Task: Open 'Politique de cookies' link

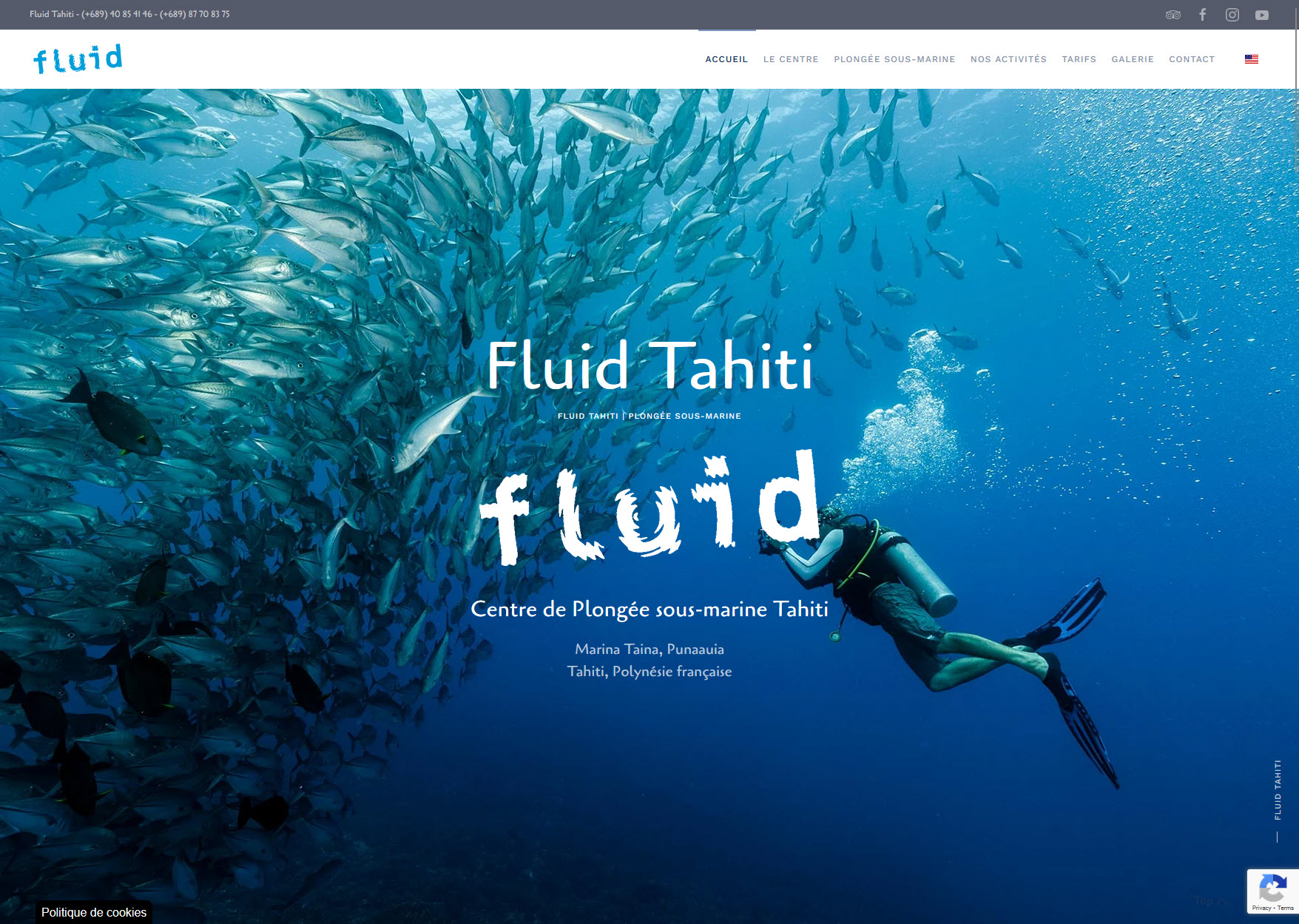Action: (93, 913)
